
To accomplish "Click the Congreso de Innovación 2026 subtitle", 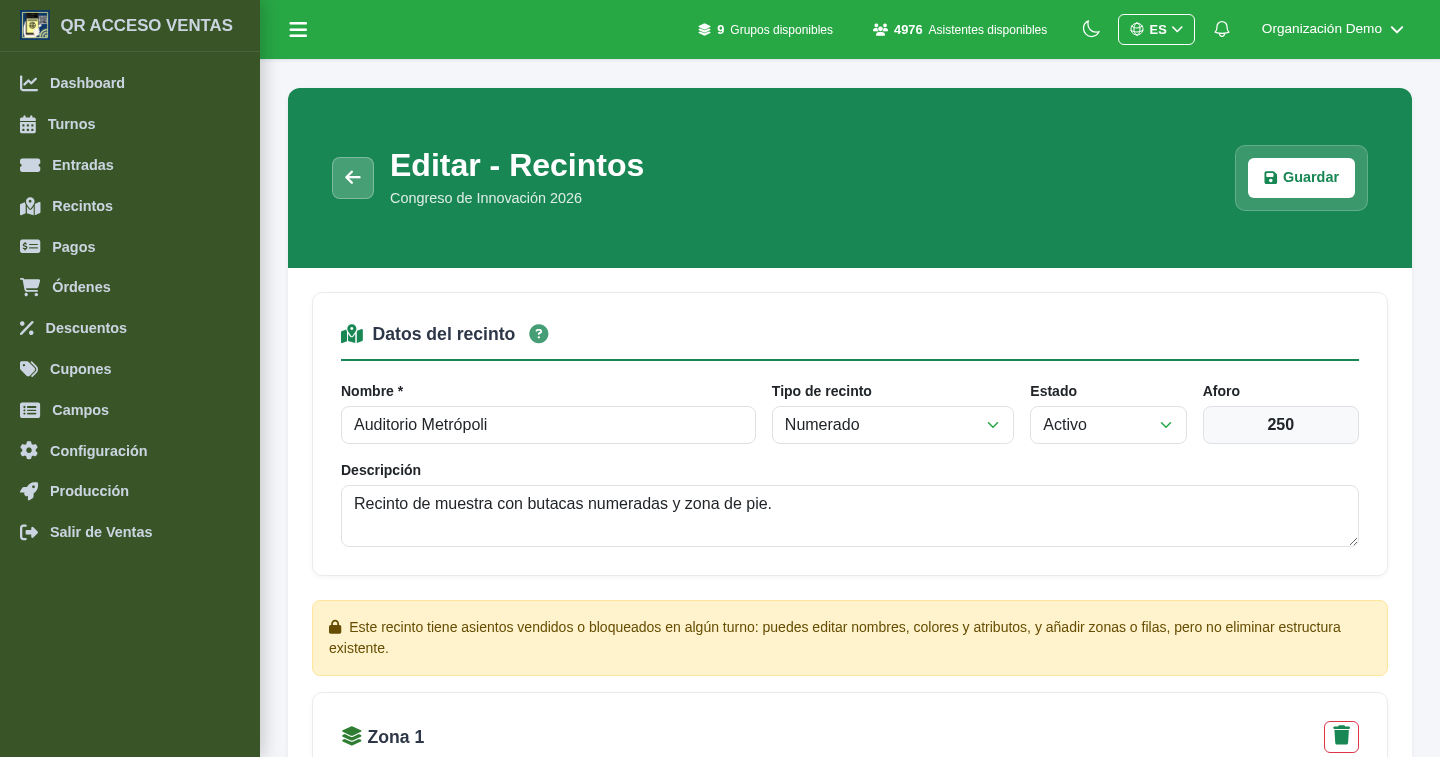I will pos(486,198).
